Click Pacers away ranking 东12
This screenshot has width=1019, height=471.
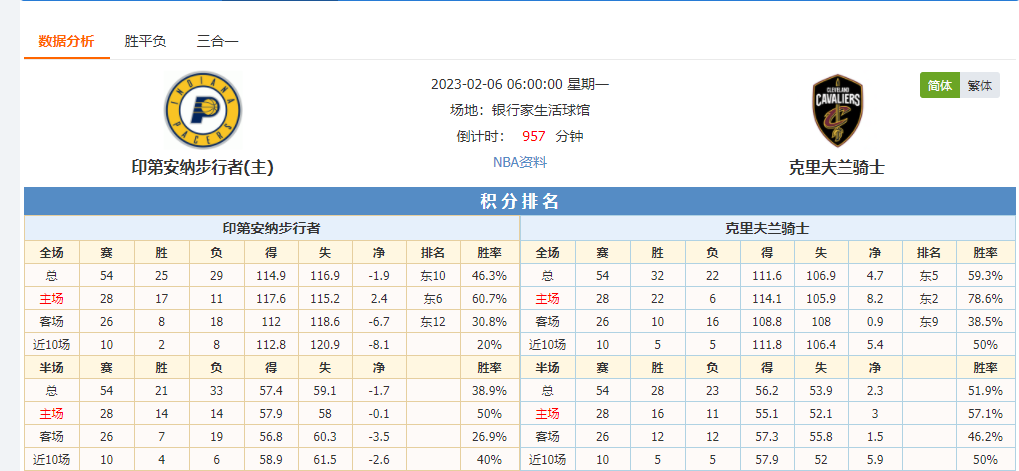coord(433,322)
